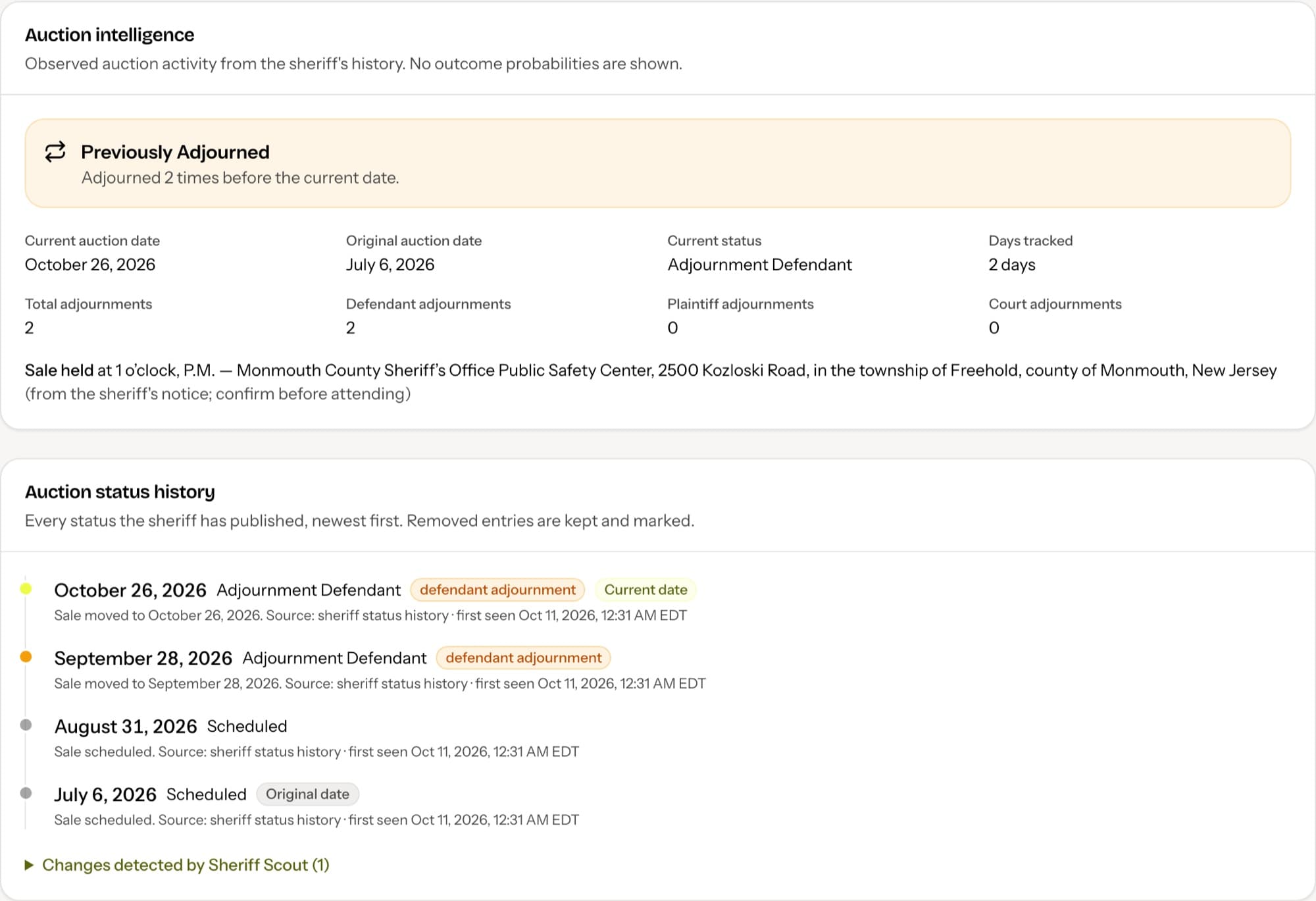
Task: Click the Previously Adjourned repeat-arrows icon
Action: (55, 152)
